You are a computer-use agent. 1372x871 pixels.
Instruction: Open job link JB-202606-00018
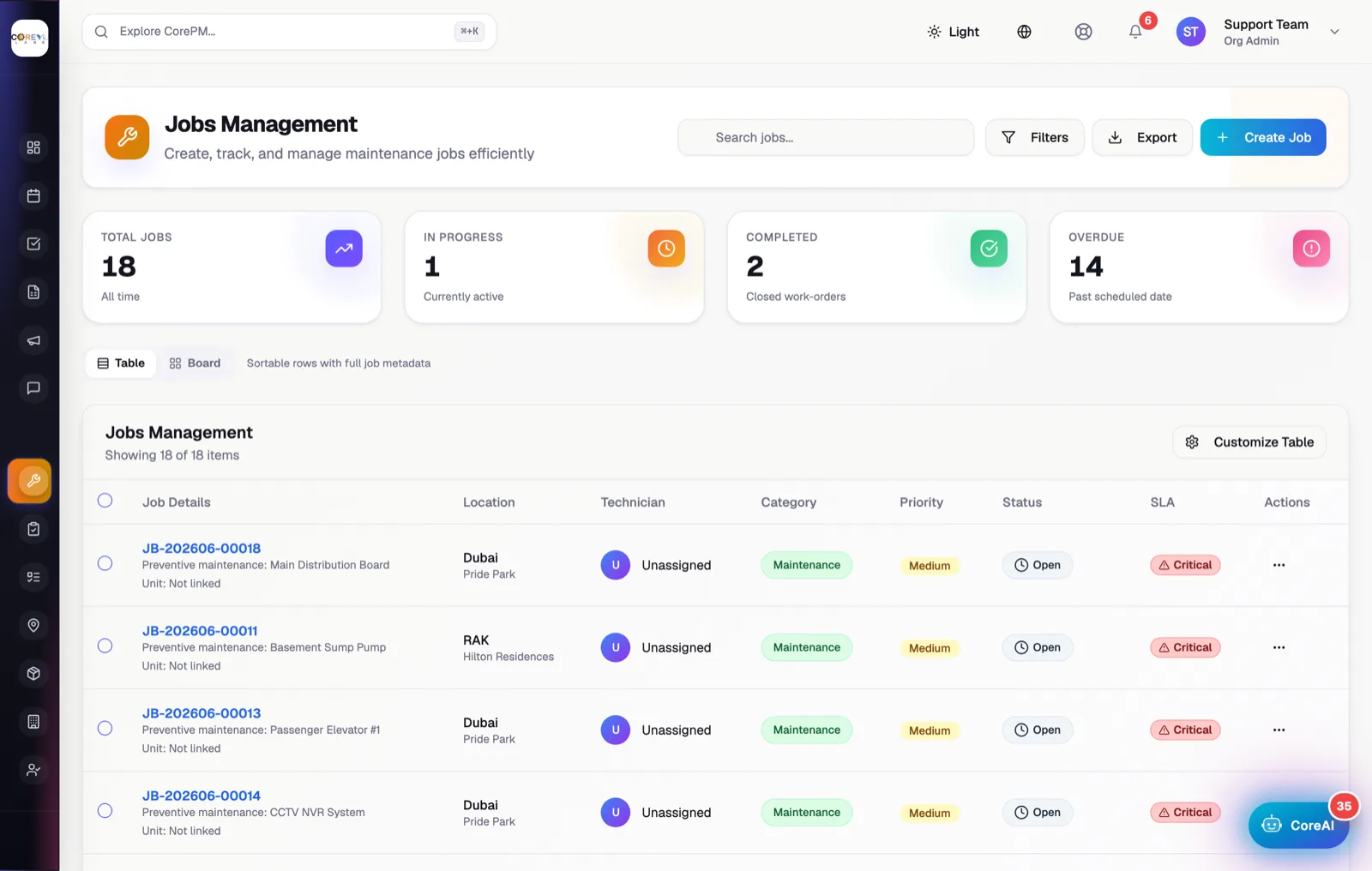tap(202, 549)
